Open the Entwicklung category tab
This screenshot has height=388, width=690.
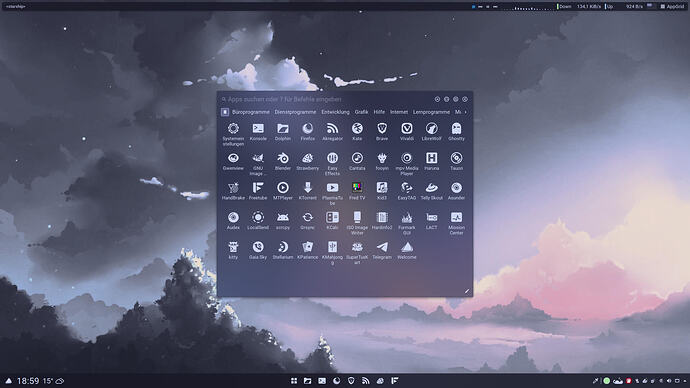pos(335,112)
